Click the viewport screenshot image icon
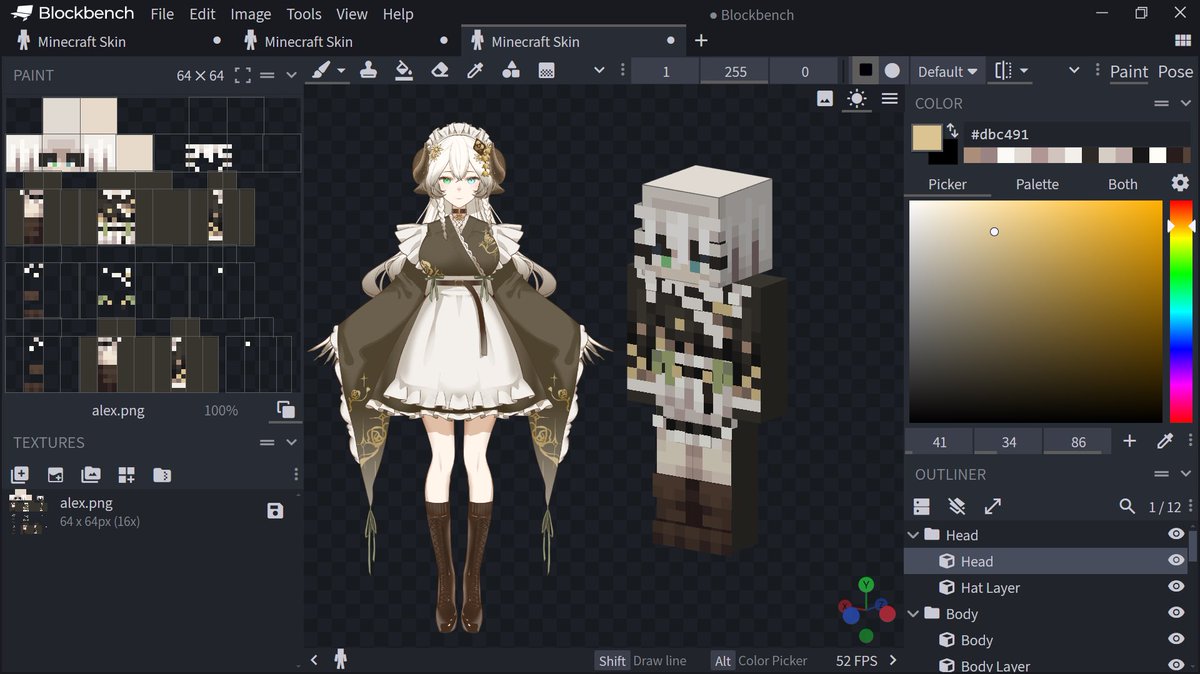The height and width of the screenshot is (674, 1200). [825, 98]
